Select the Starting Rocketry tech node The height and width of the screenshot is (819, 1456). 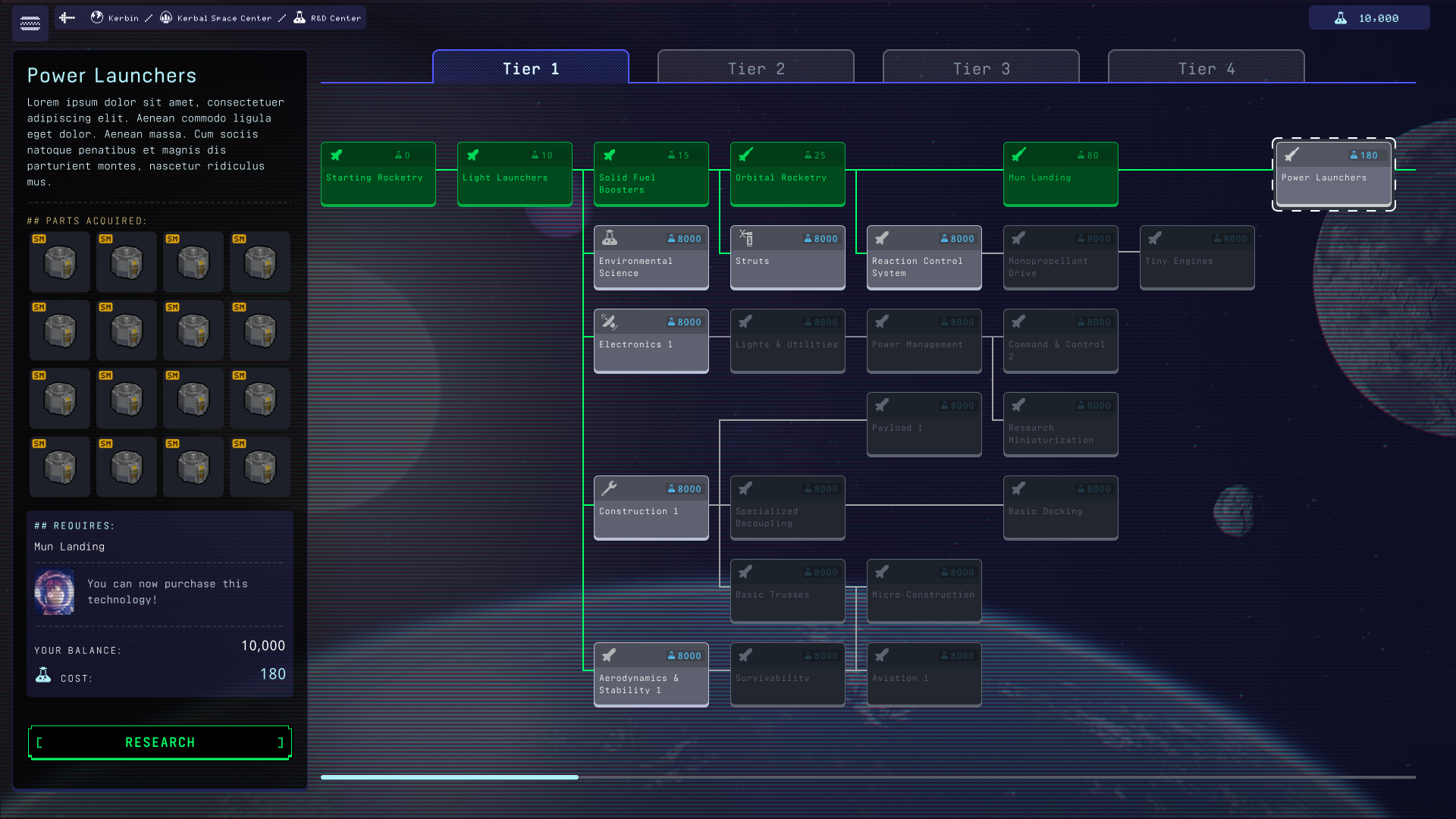378,174
